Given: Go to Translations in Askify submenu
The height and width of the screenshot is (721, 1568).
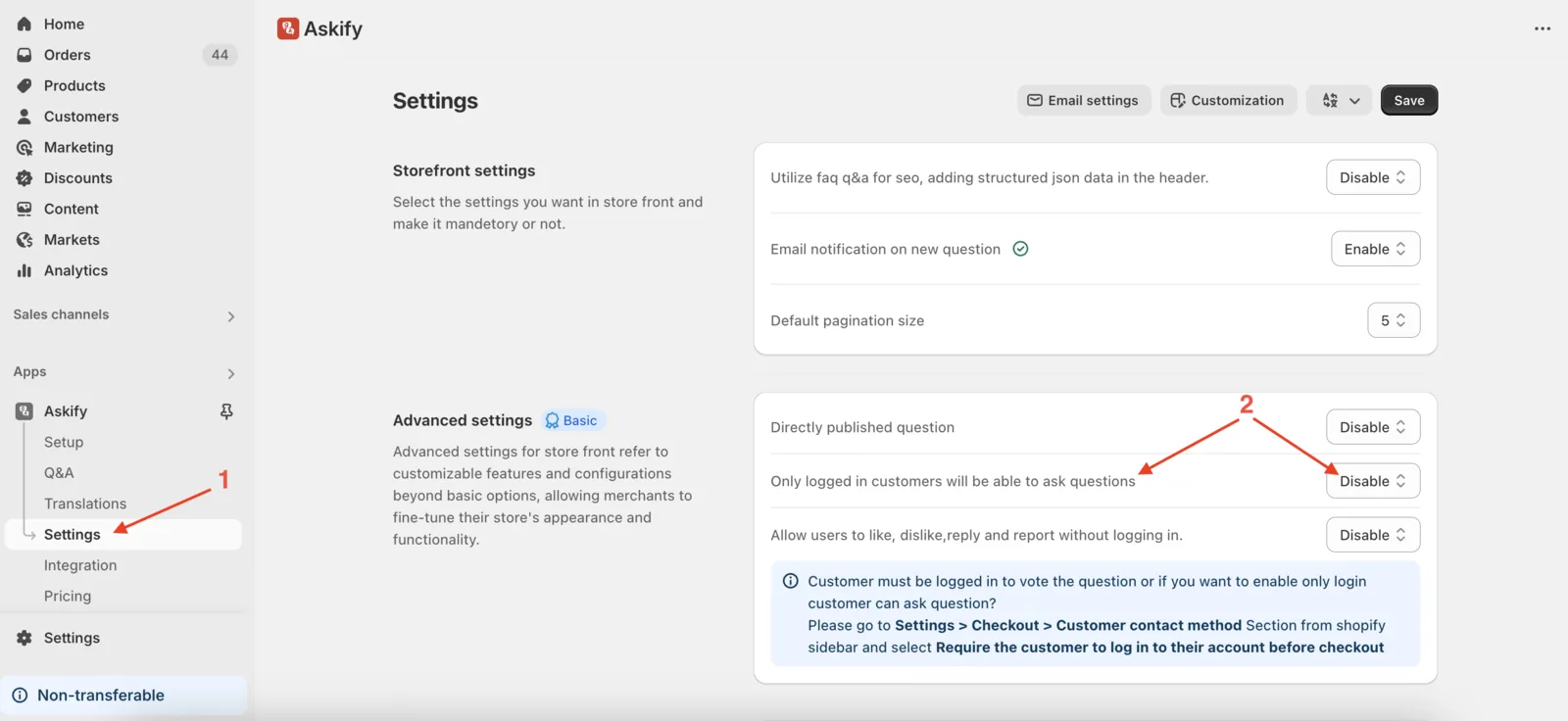Looking at the screenshot, I should 85,504.
